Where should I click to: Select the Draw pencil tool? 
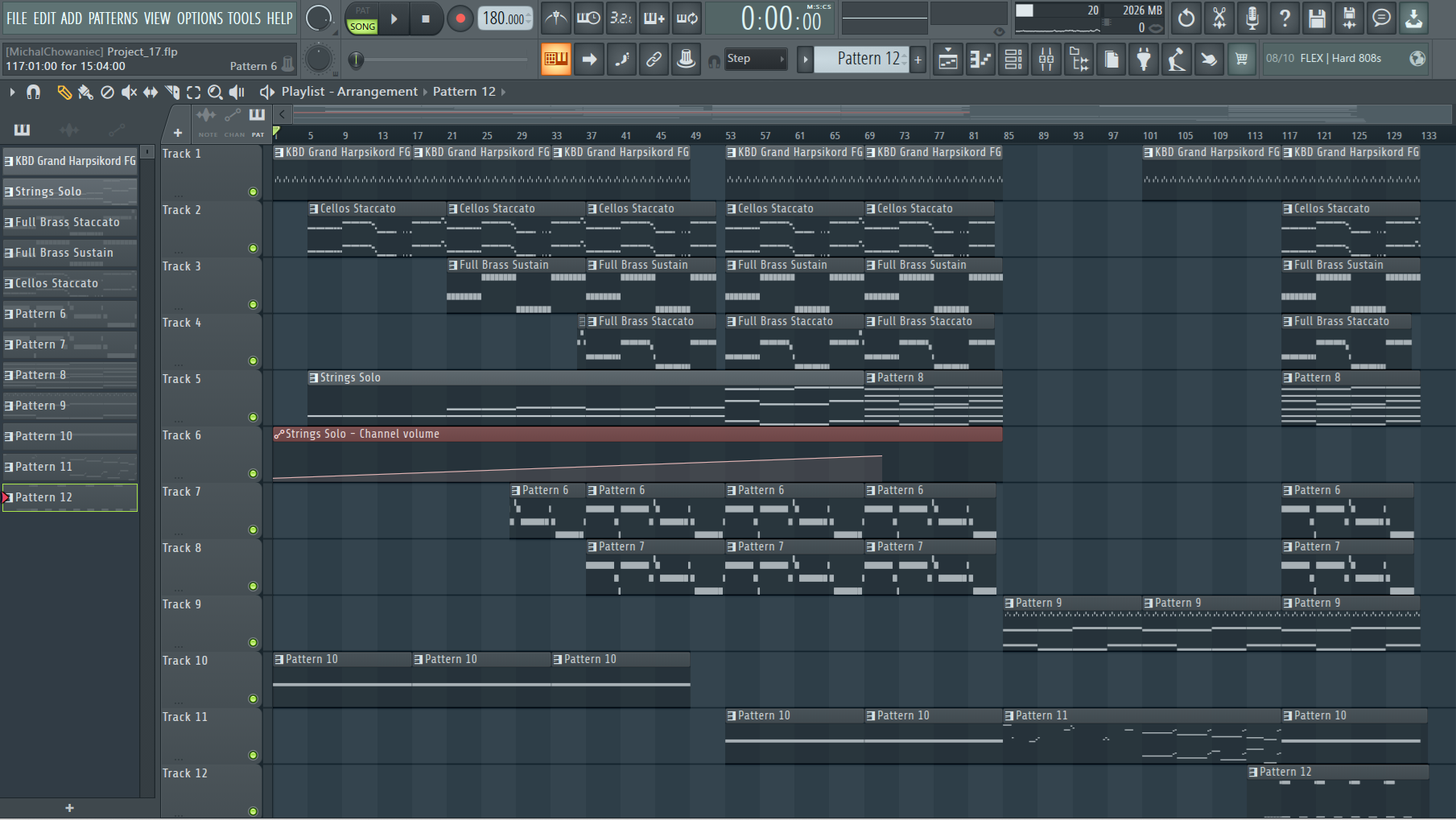coord(64,93)
